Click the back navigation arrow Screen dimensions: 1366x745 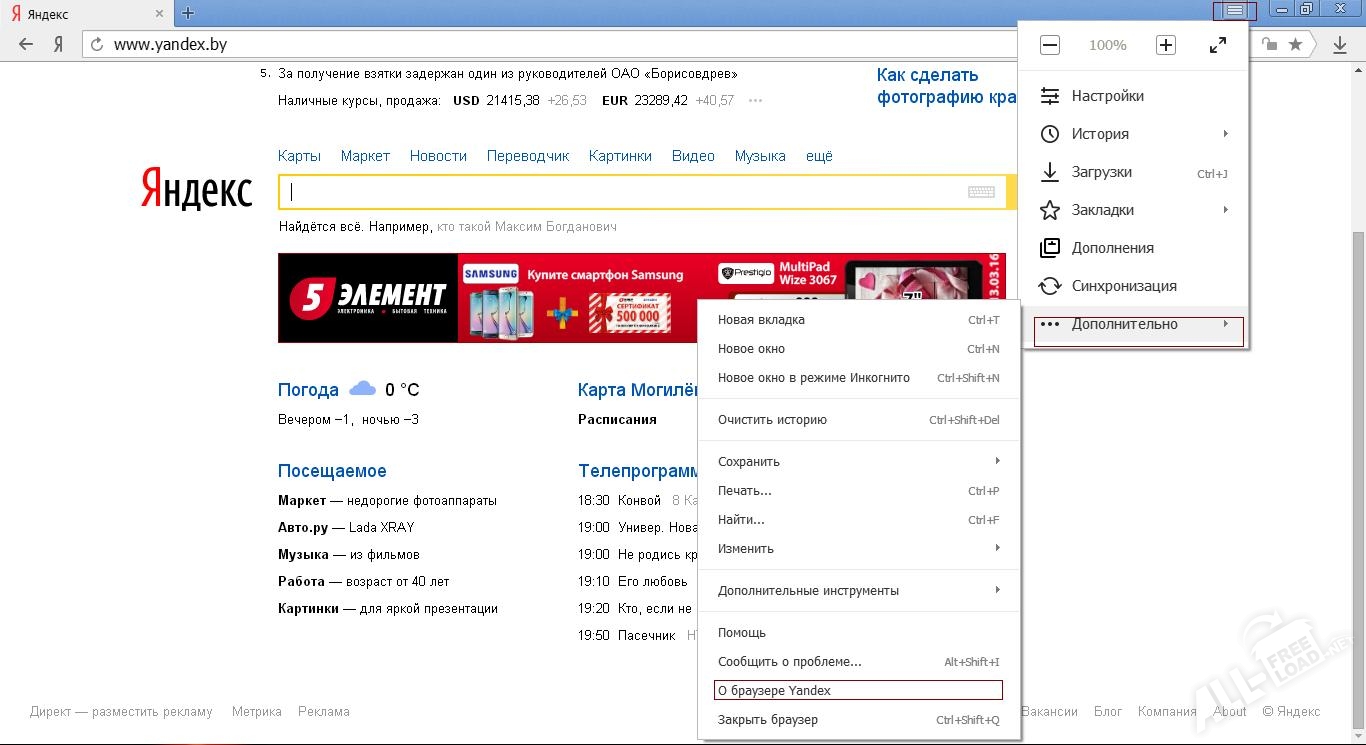tap(25, 44)
